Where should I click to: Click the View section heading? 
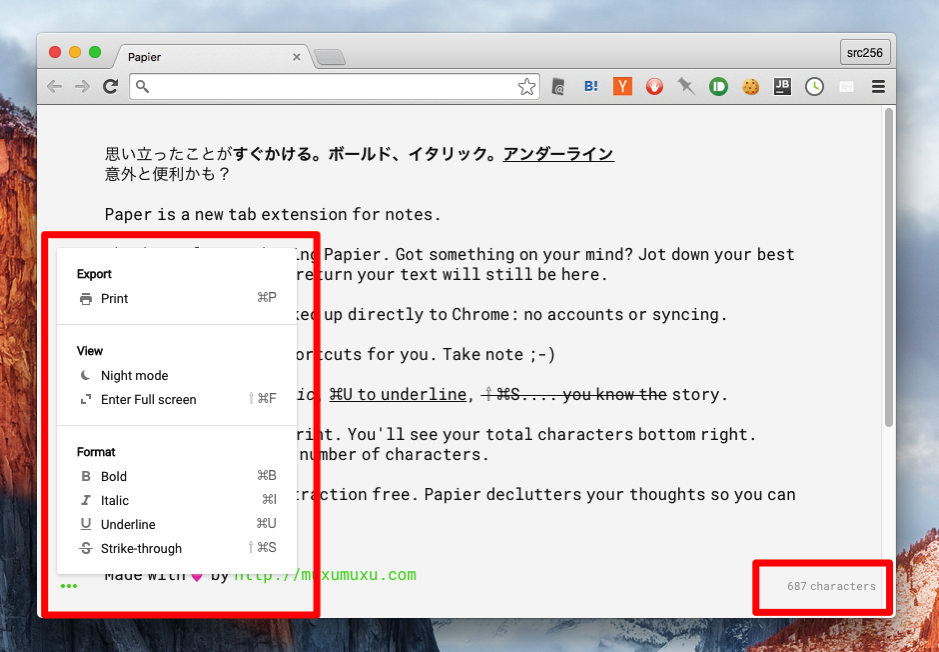[90, 351]
